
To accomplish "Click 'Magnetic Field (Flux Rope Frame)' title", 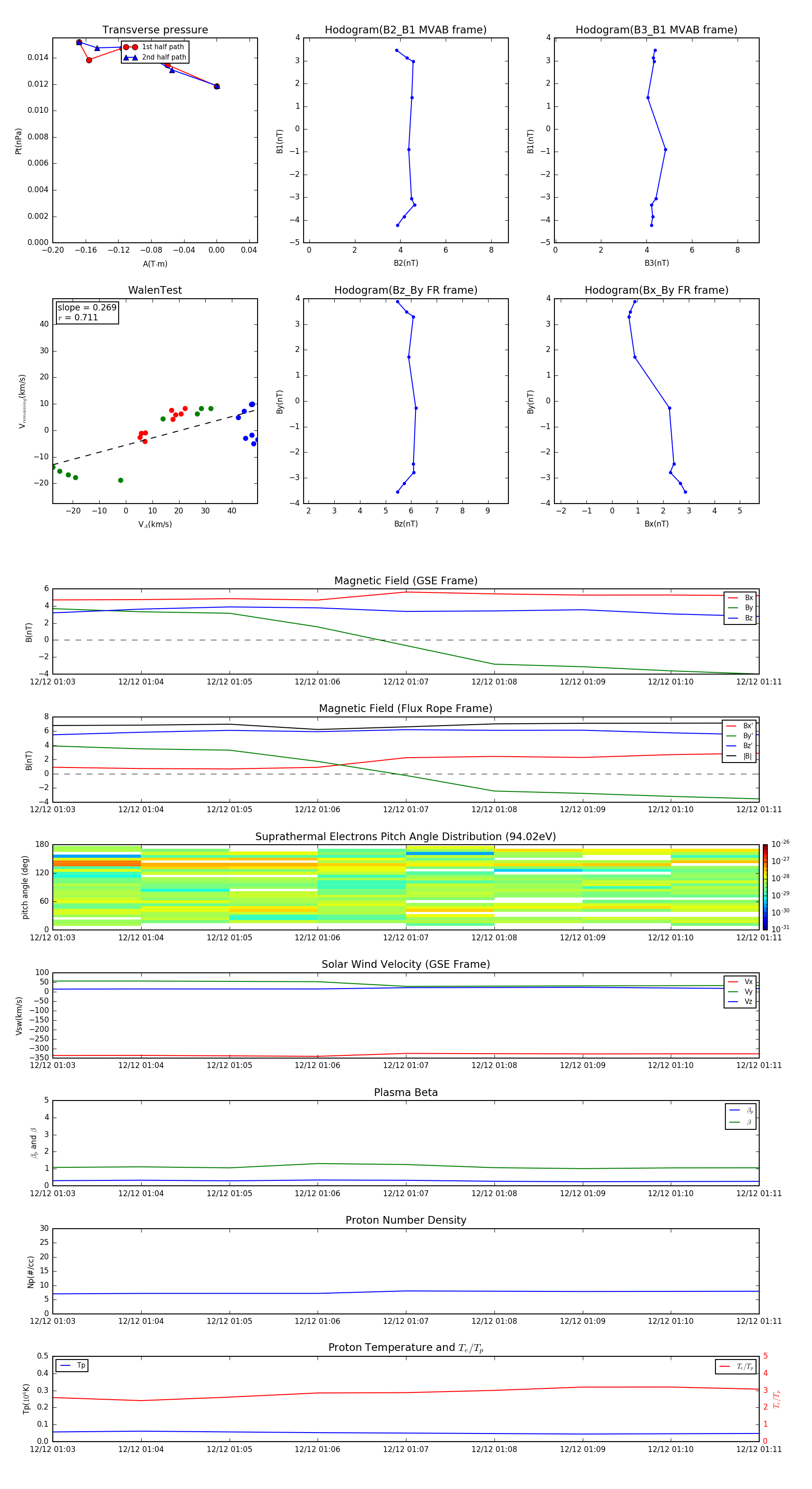I will click(x=406, y=709).
